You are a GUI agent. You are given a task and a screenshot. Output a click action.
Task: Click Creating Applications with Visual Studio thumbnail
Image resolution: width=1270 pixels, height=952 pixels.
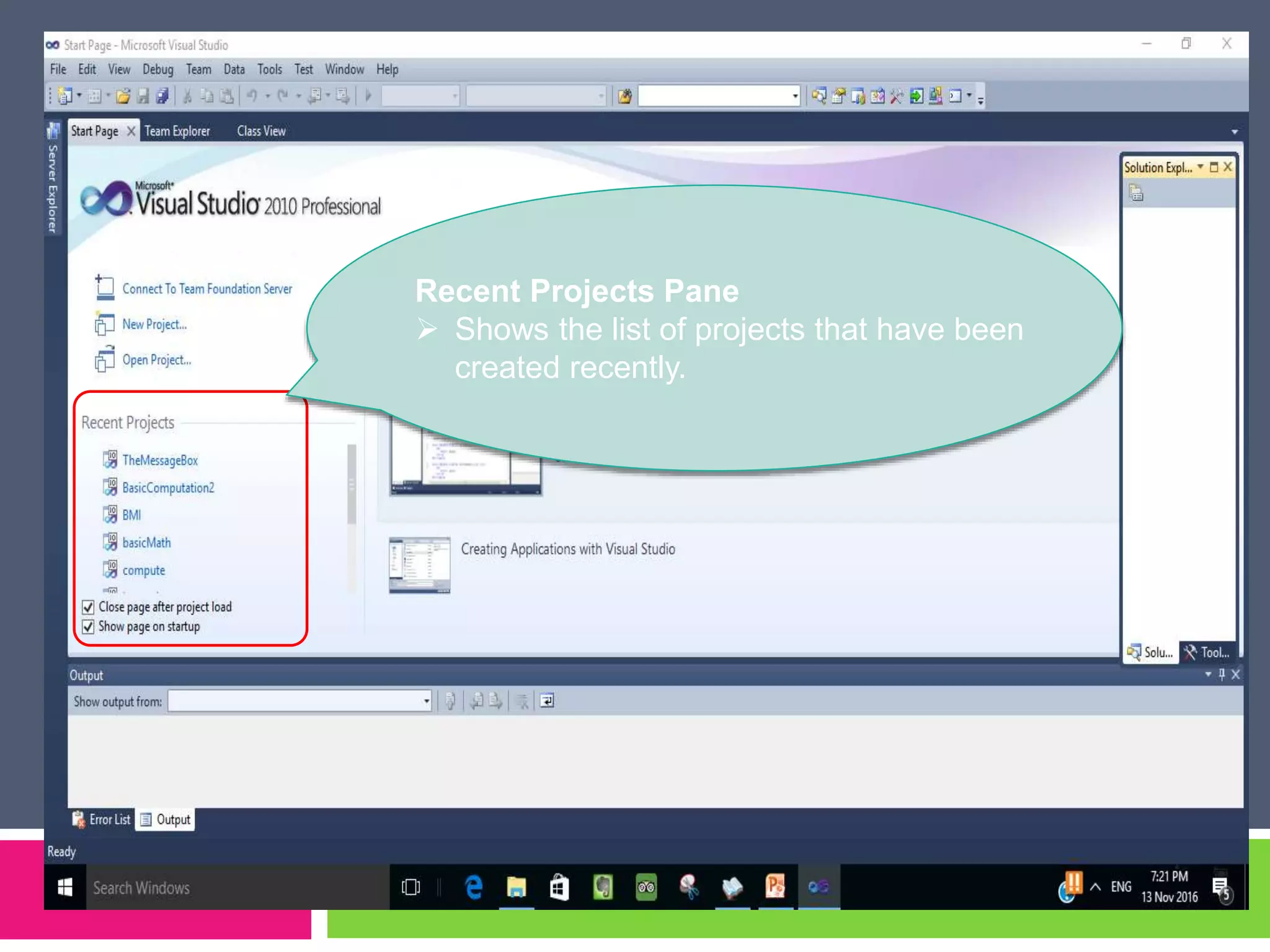coord(420,565)
